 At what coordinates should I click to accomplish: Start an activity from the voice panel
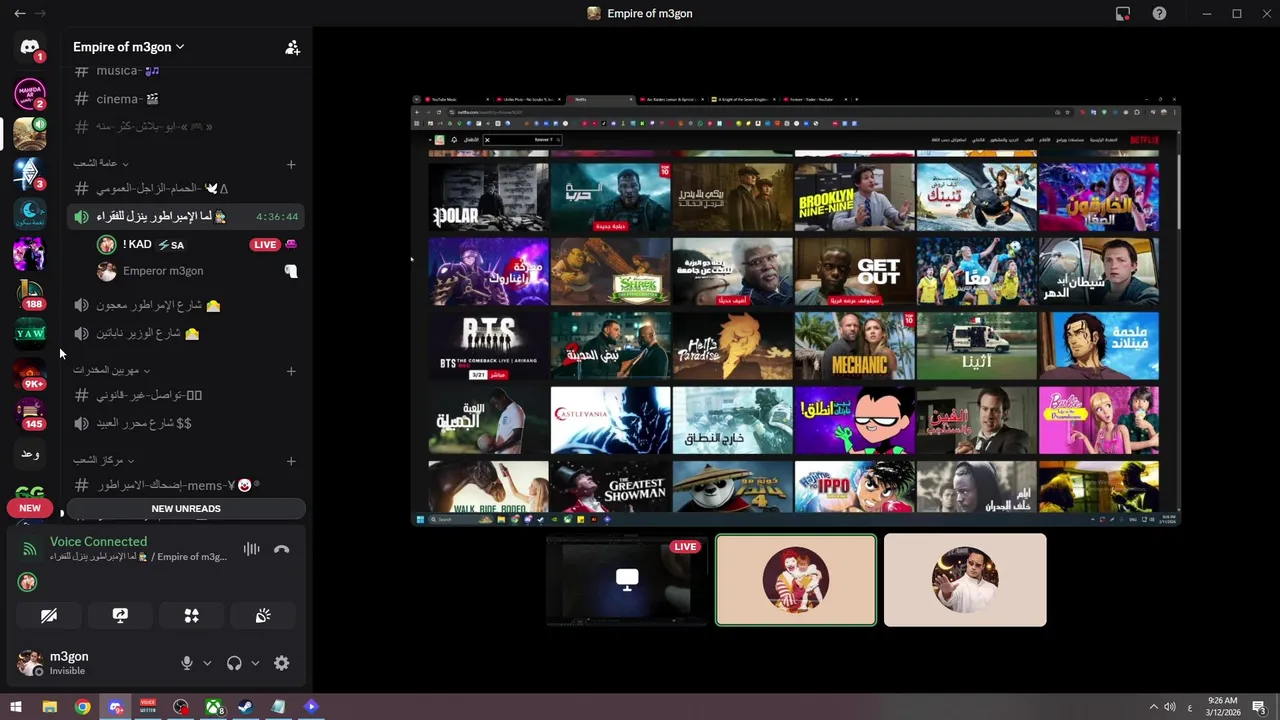pyautogui.click(x=191, y=616)
